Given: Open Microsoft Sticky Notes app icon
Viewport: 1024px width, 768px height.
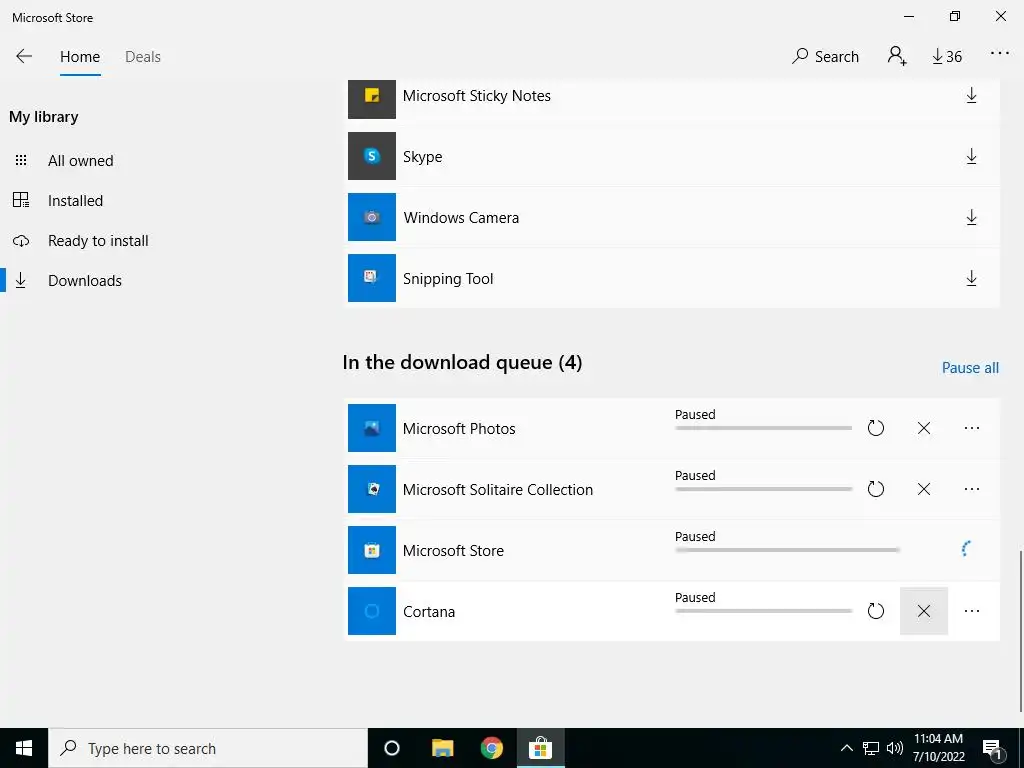Looking at the screenshot, I should point(372,97).
